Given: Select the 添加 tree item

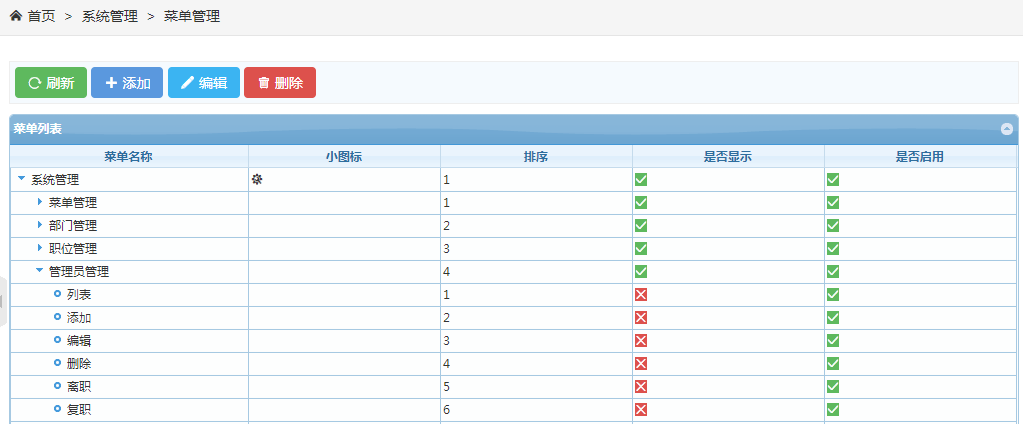Looking at the screenshot, I should 79,318.
